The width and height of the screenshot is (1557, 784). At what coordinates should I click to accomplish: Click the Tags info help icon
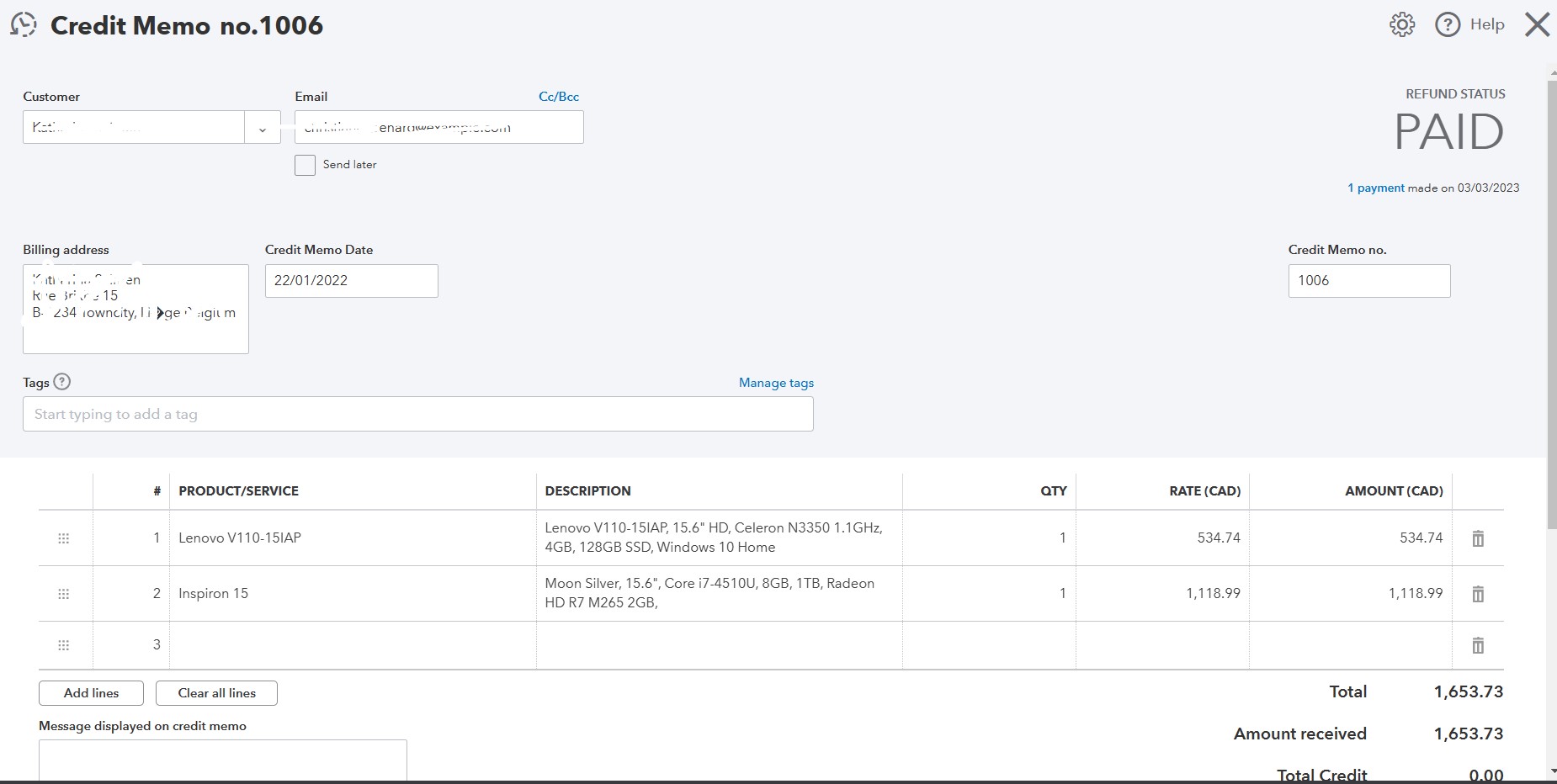click(x=62, y=382)
